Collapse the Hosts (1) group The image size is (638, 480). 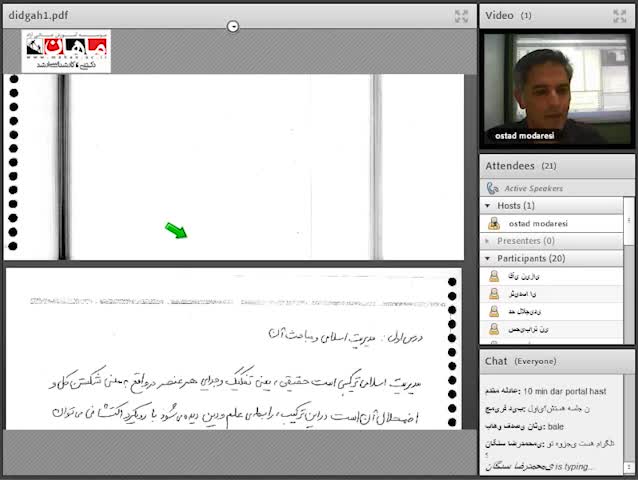click(x=488, y=206)
